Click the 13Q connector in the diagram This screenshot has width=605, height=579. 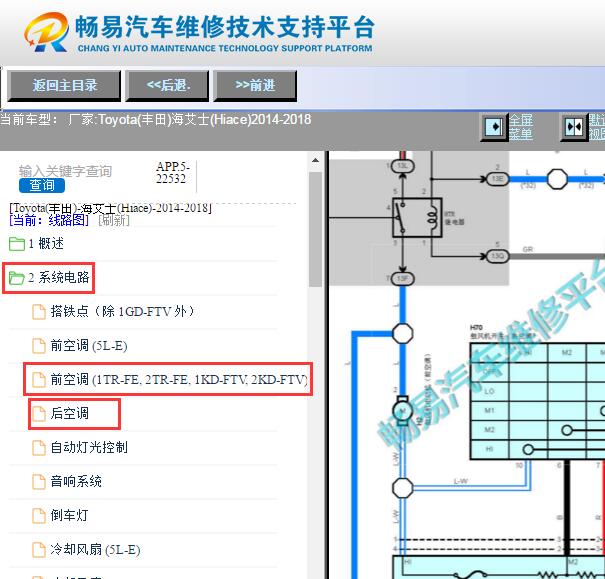coord(497,256)
